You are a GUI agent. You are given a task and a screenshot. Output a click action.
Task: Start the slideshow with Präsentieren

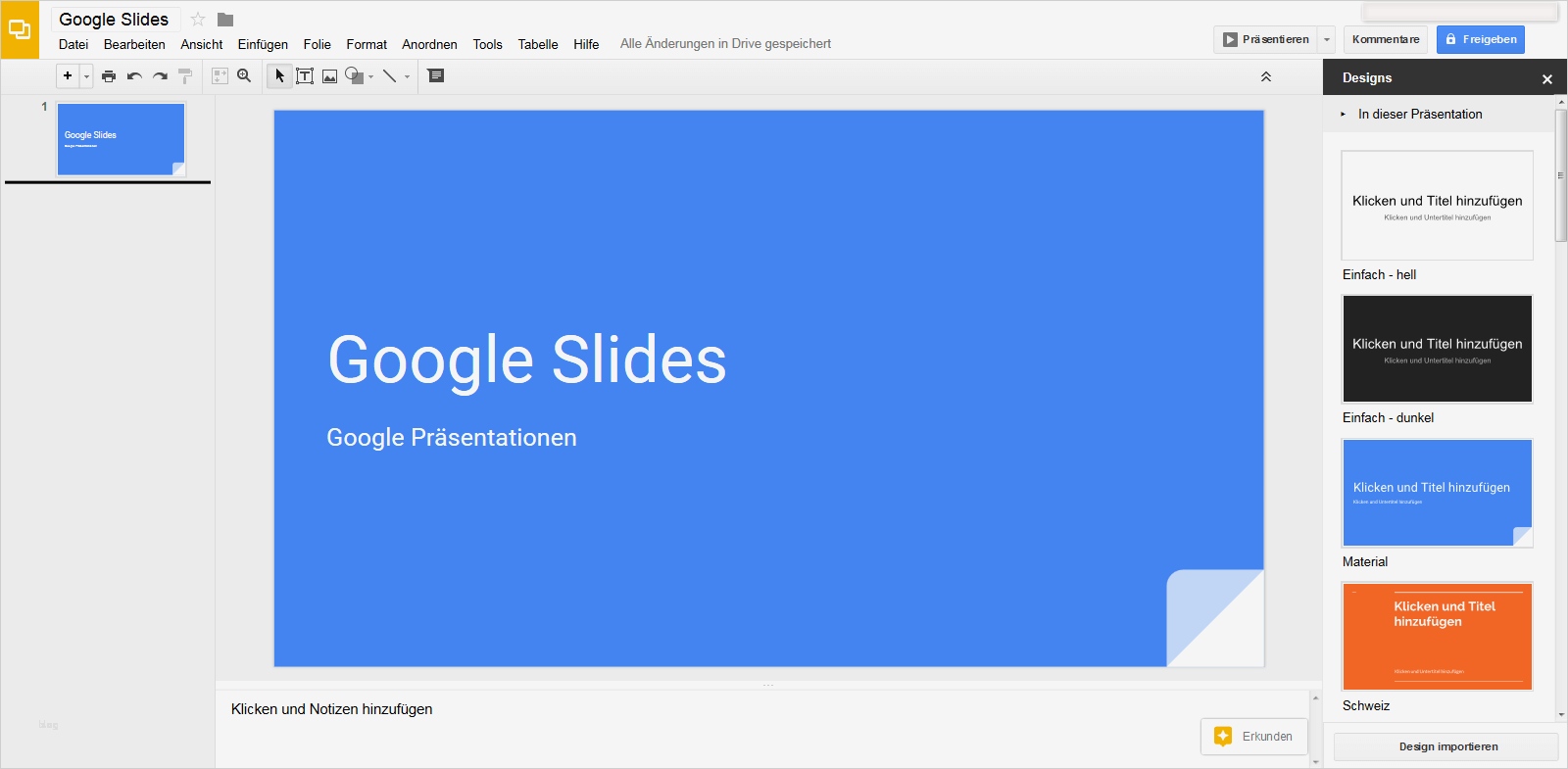pyautogui.click(x=1266, y=39)
